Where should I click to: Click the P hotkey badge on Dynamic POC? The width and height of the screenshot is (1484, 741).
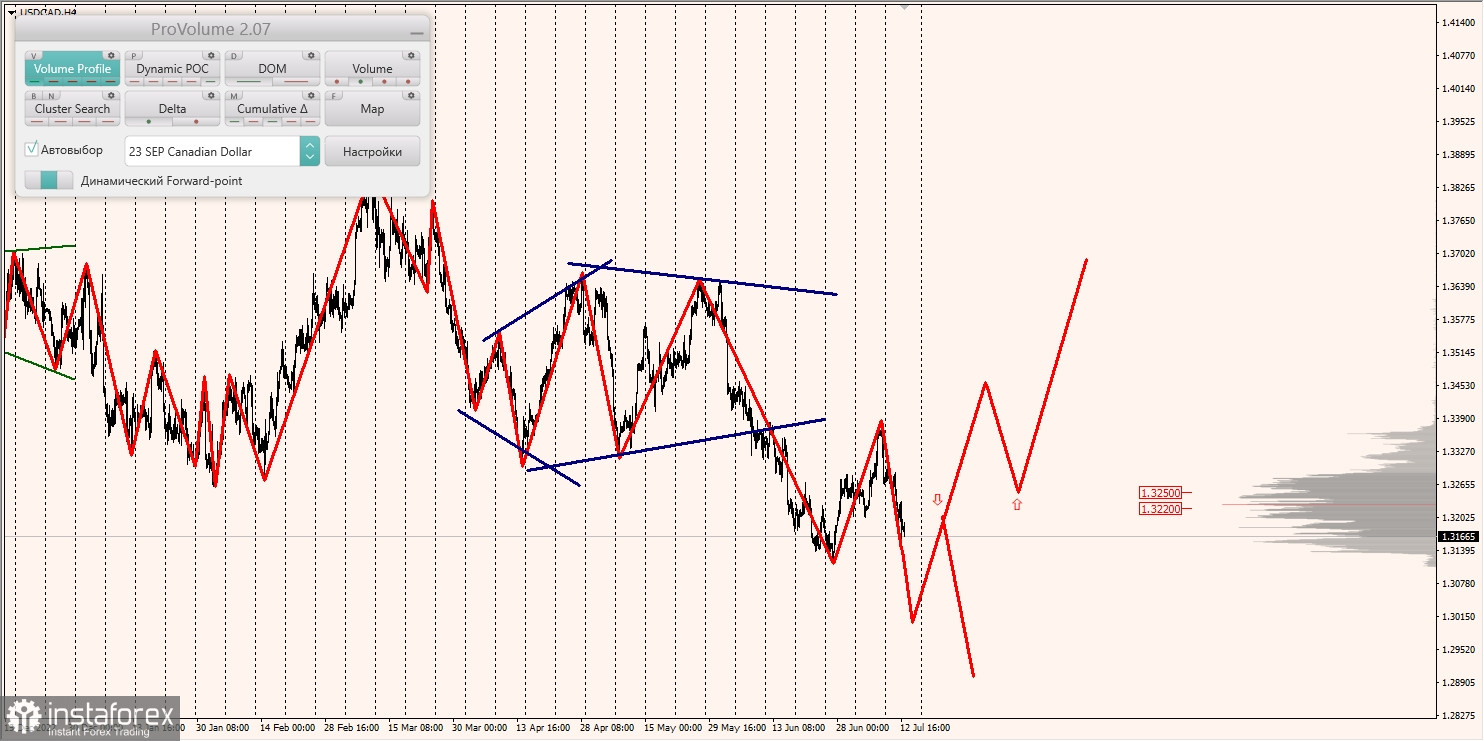click(x=134, y=56)
